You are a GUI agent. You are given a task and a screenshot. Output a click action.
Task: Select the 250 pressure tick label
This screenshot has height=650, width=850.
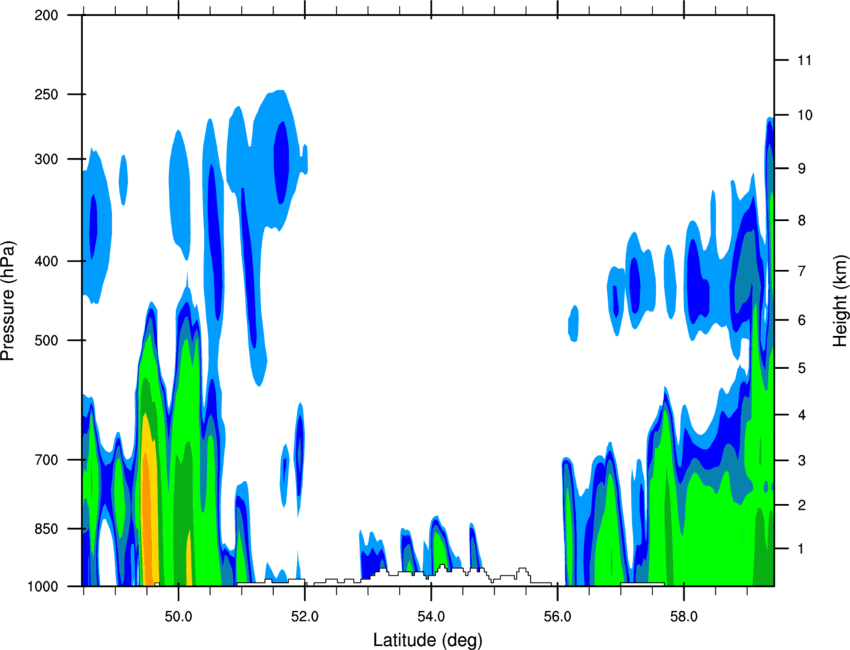coord(46,94)
